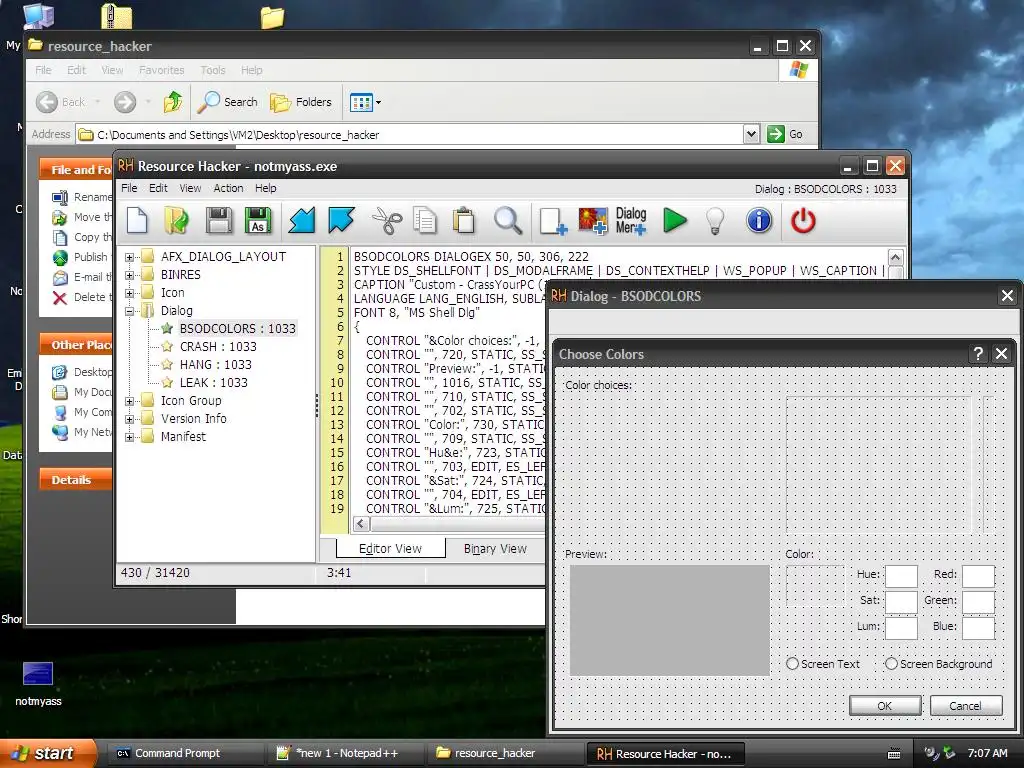This screenshot has width=1024, height=768.
Task: Click the Hue input field
Action: pyautogui.click(x=901, y=576)
